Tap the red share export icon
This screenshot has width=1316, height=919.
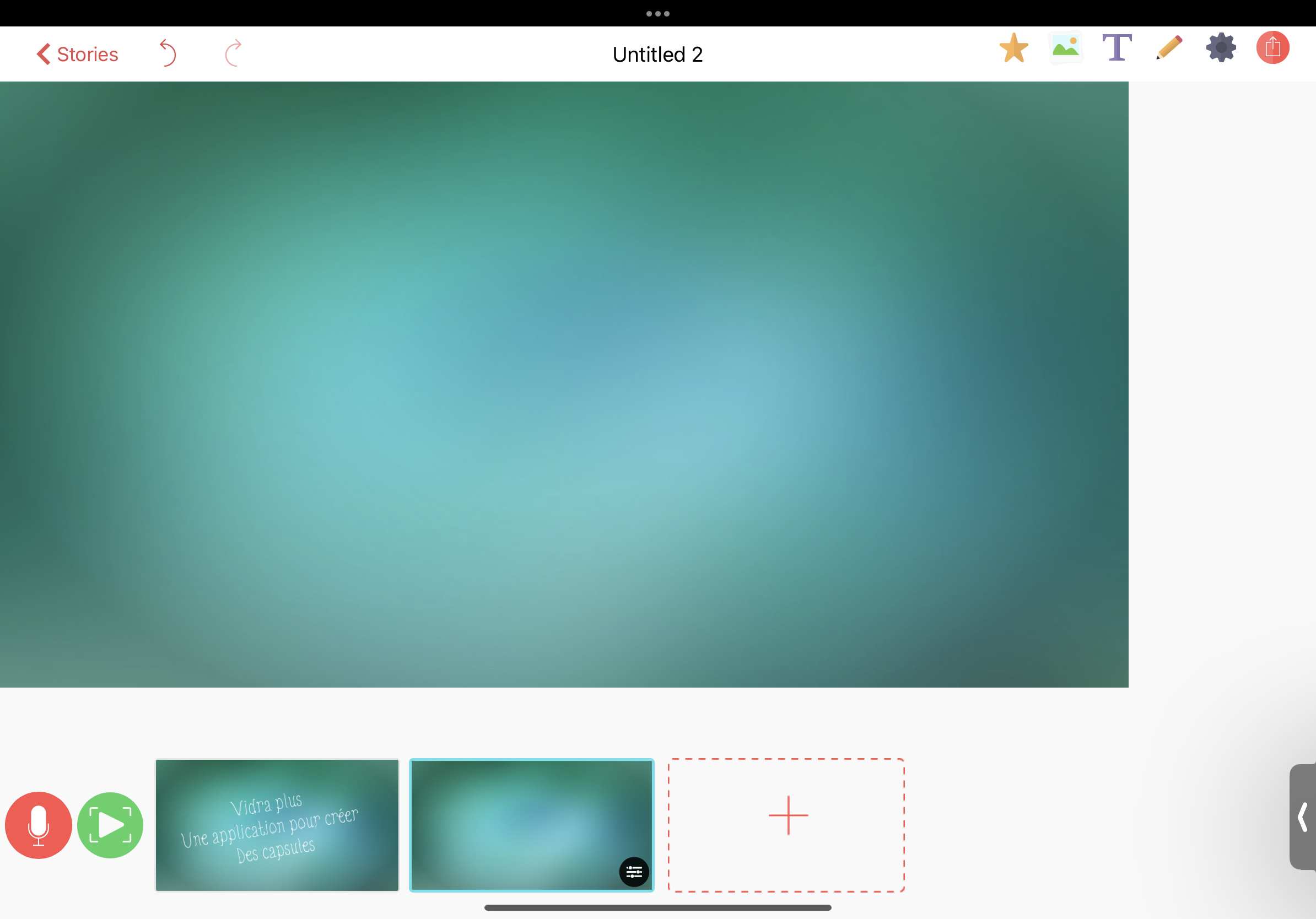(x=1272, y=47)
